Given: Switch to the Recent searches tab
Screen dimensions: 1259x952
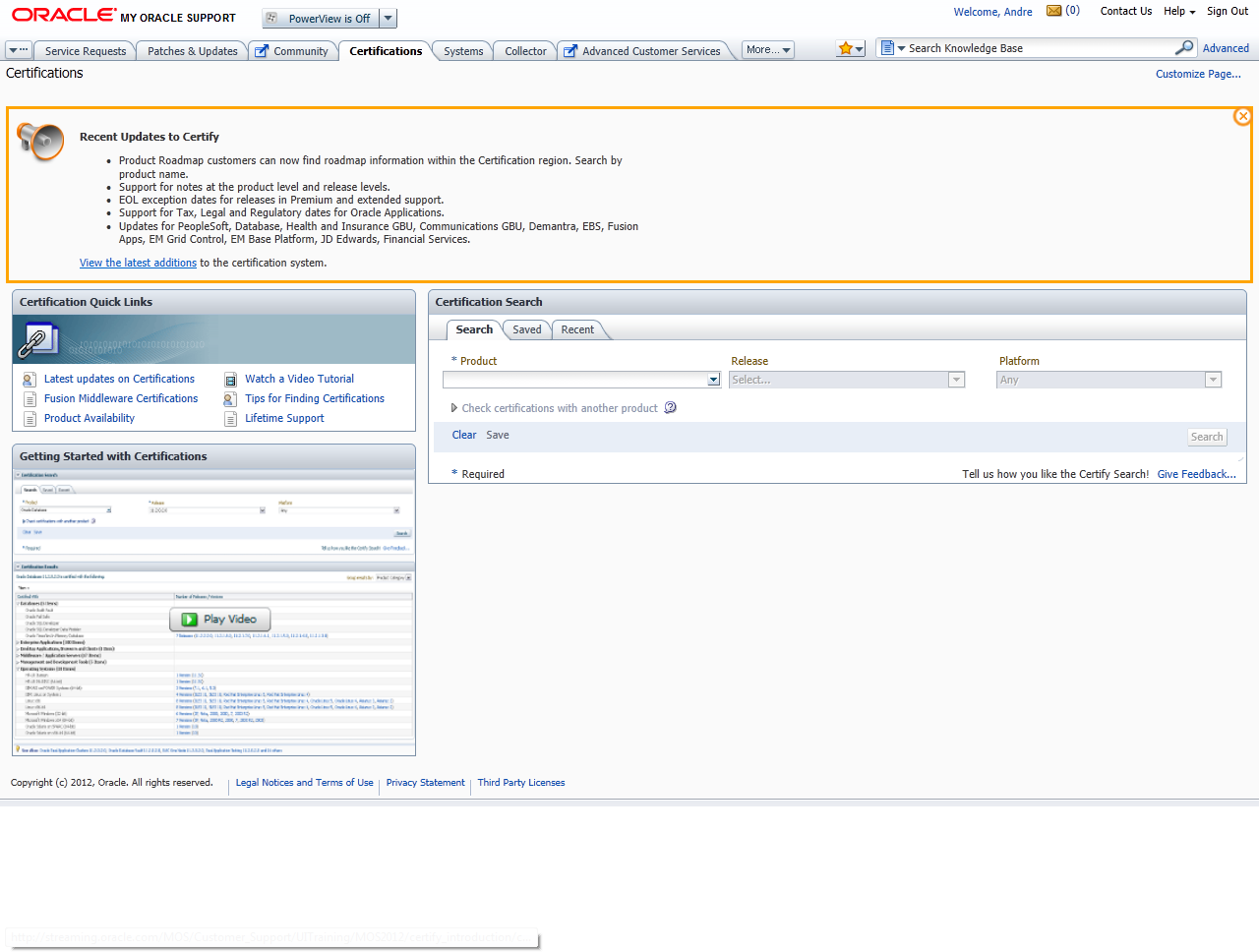Looking at the screenshot, I should 577,329.
